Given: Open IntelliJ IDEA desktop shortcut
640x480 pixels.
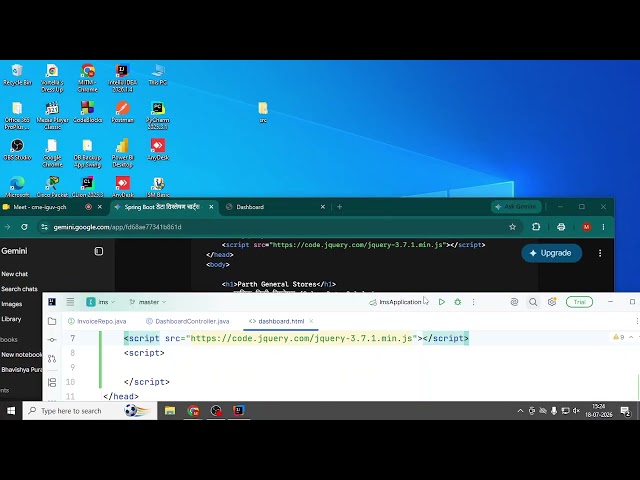Looking at the screenshot, I should click(x=122, y=78).
